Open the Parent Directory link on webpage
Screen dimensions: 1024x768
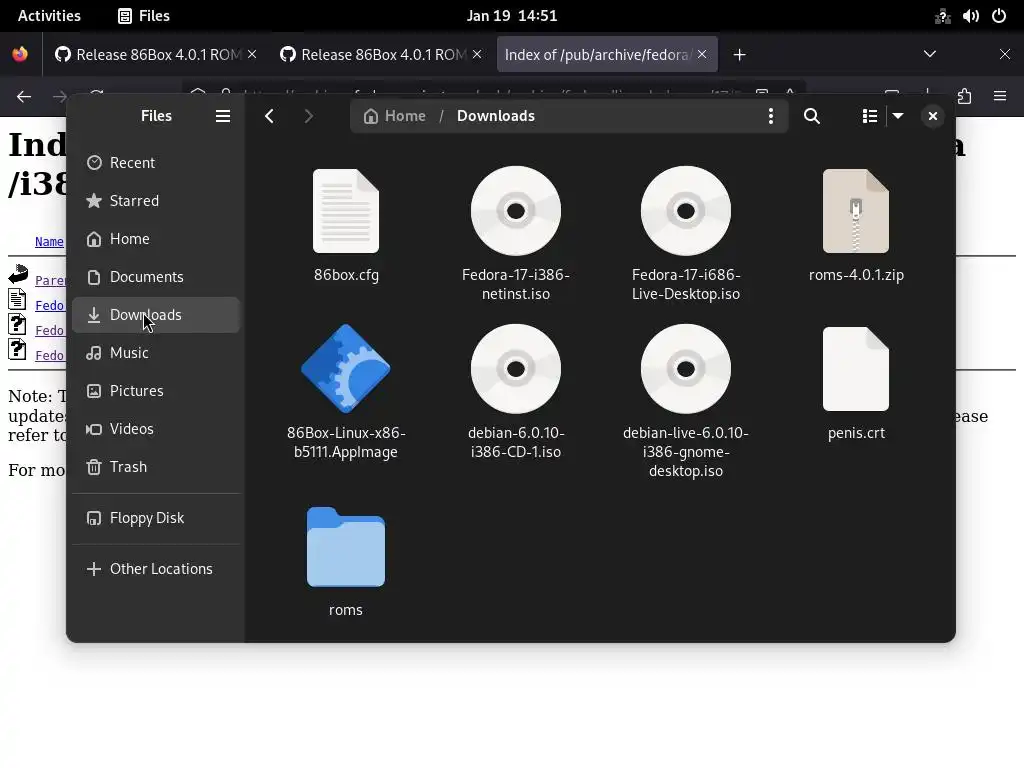click(51, 280)
